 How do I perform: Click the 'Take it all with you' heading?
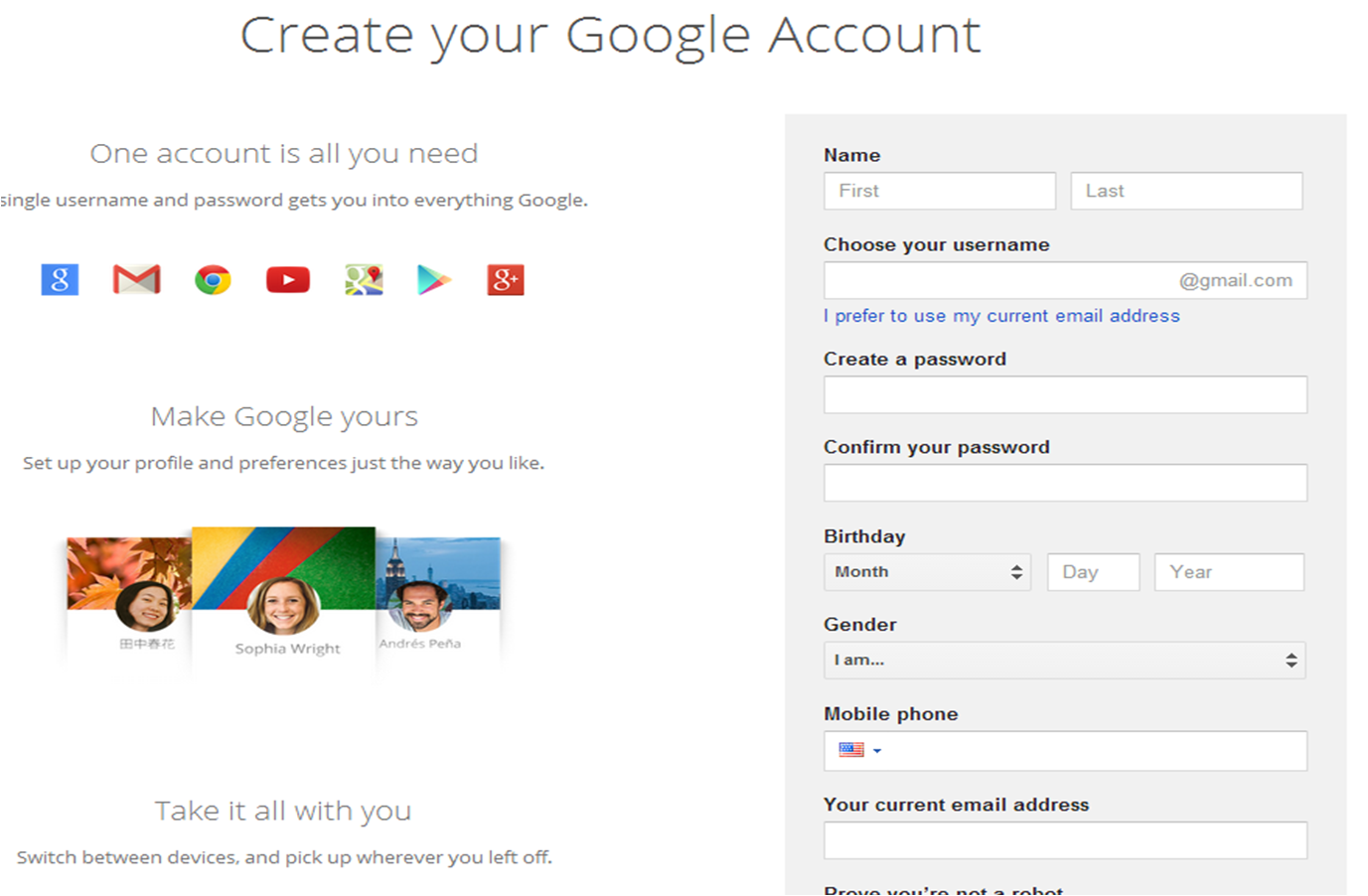pyautogui.click(x=283, y=811)
